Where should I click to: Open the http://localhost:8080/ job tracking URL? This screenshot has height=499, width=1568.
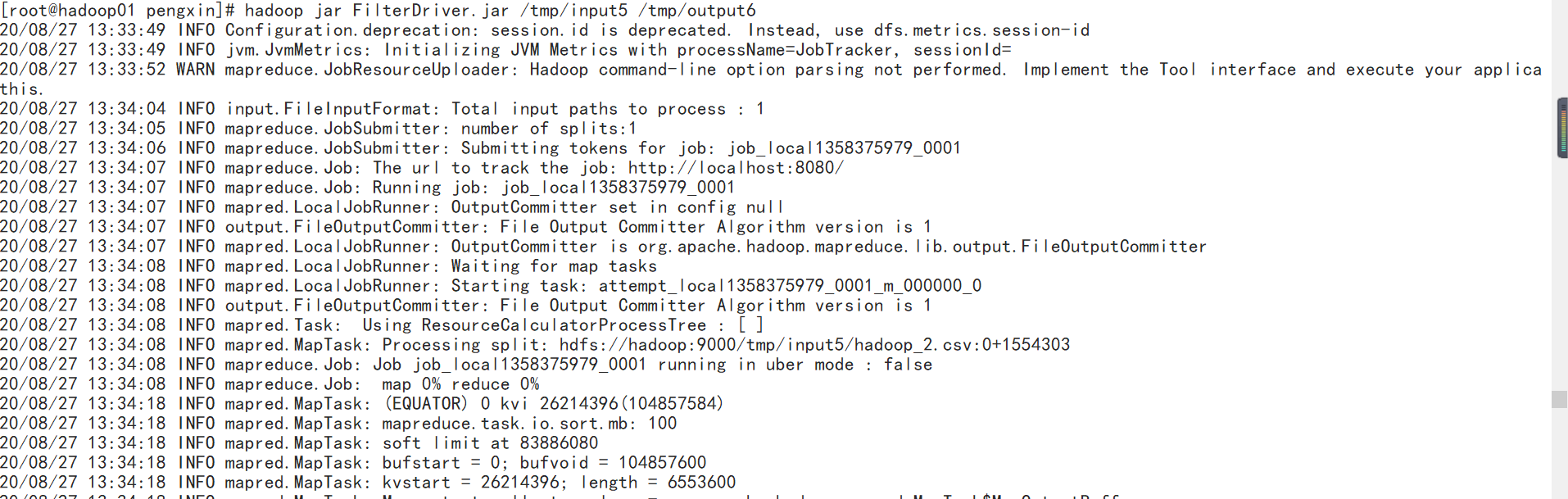(735, 168)
